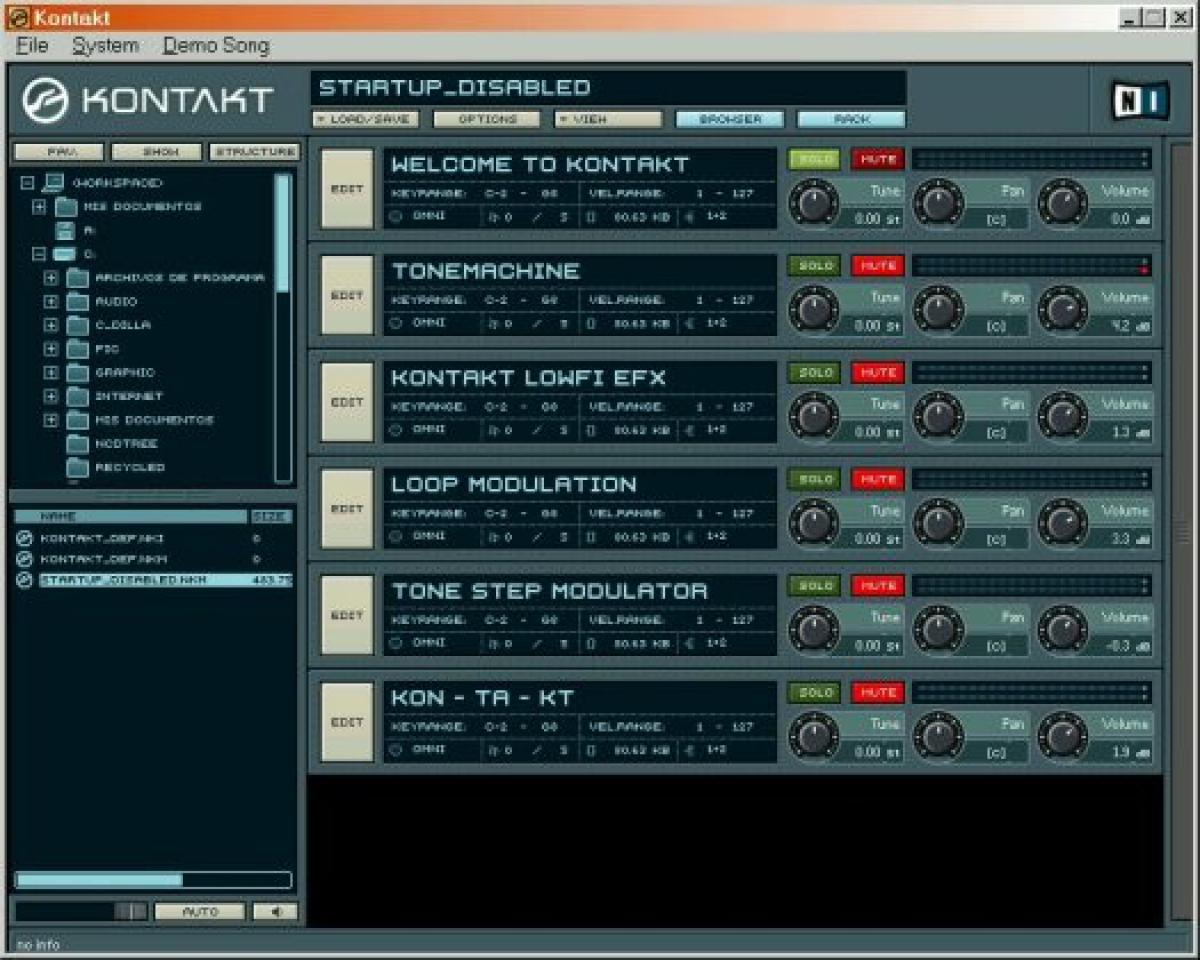Click the Recycled folder icon
Image resolution: width=1200 pixels, height=960 pixels.
click(78, 467)
